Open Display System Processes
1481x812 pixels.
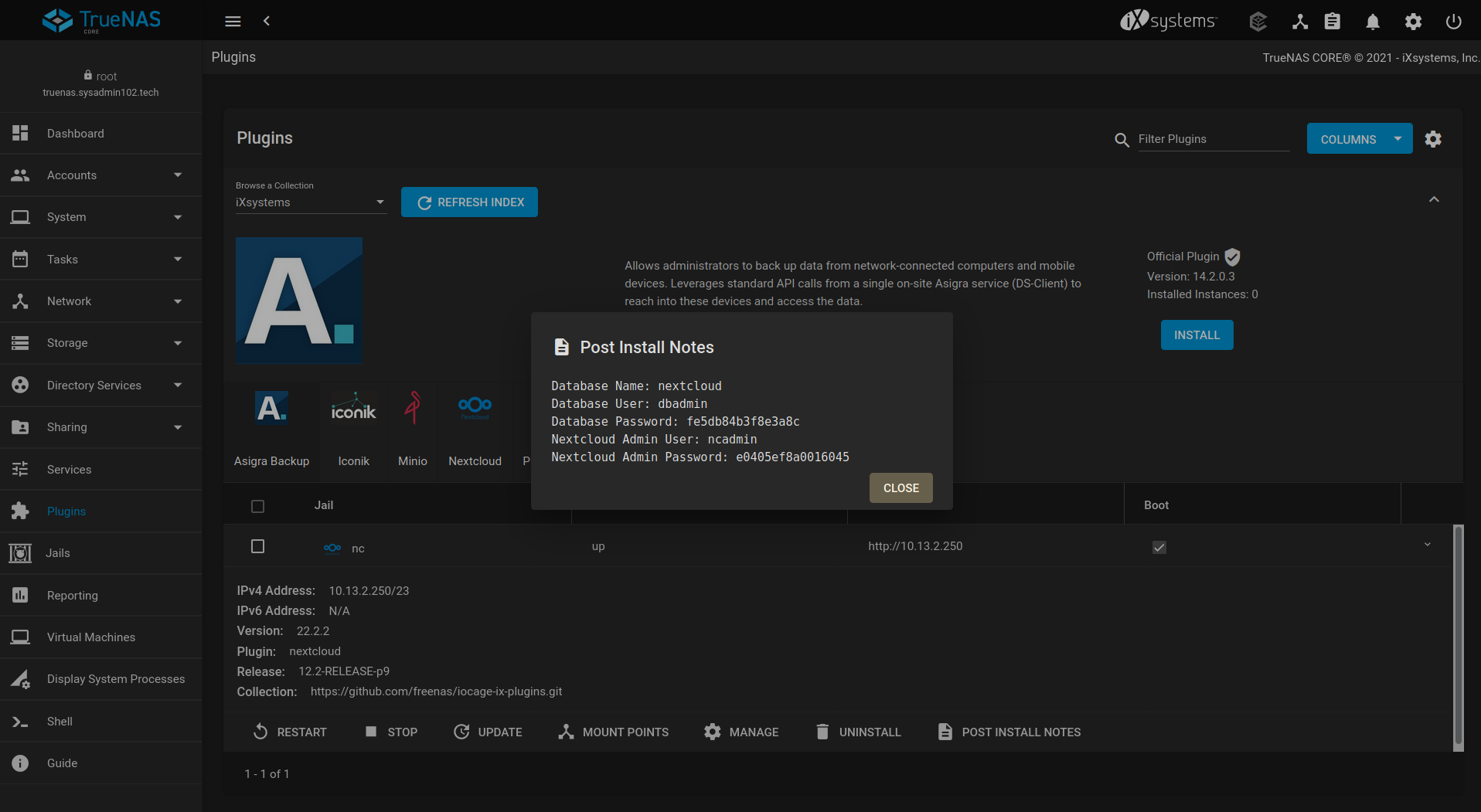pos(101,679)
